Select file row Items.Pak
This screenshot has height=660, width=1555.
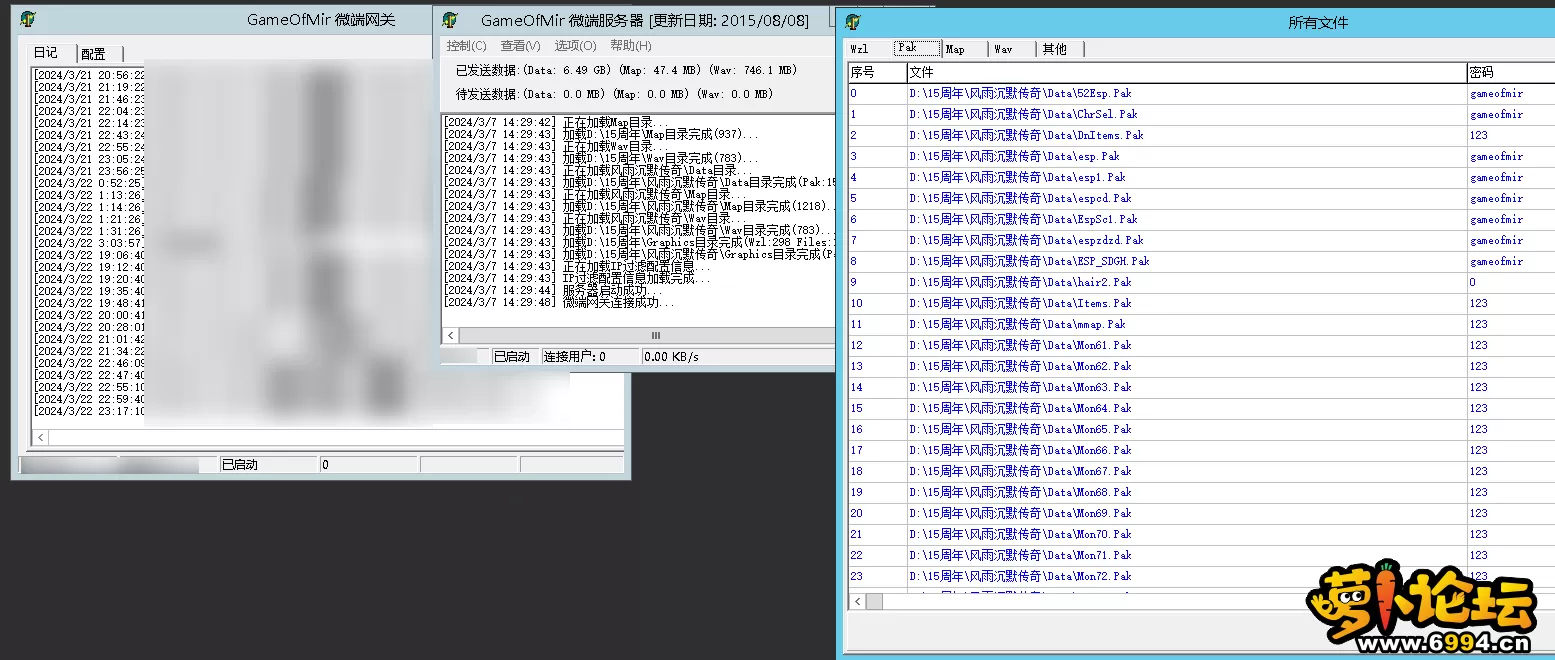coord(1200,303)
